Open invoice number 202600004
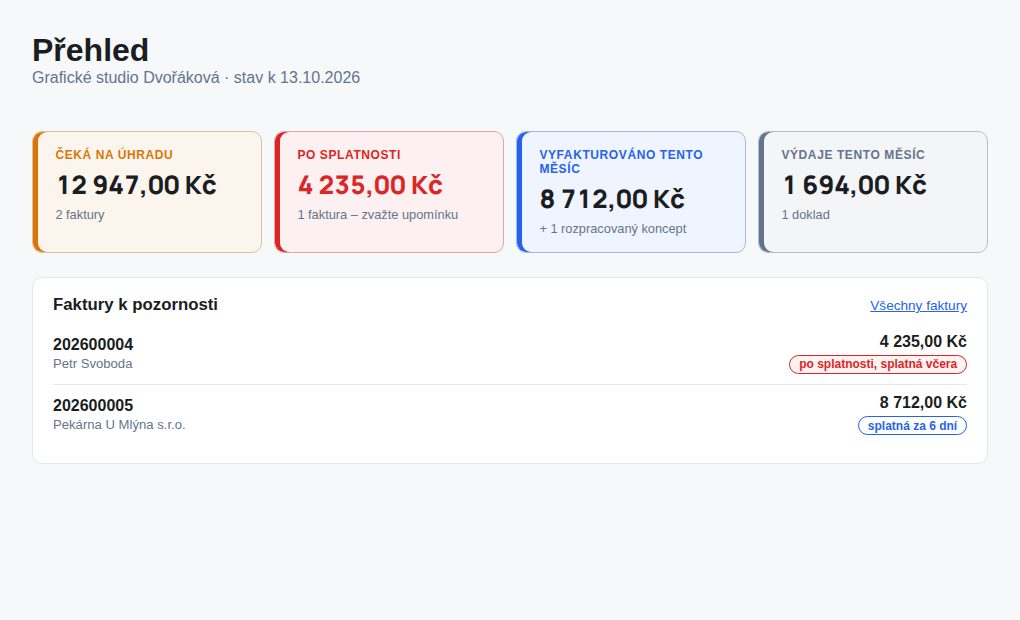 (x=93, y=344)
